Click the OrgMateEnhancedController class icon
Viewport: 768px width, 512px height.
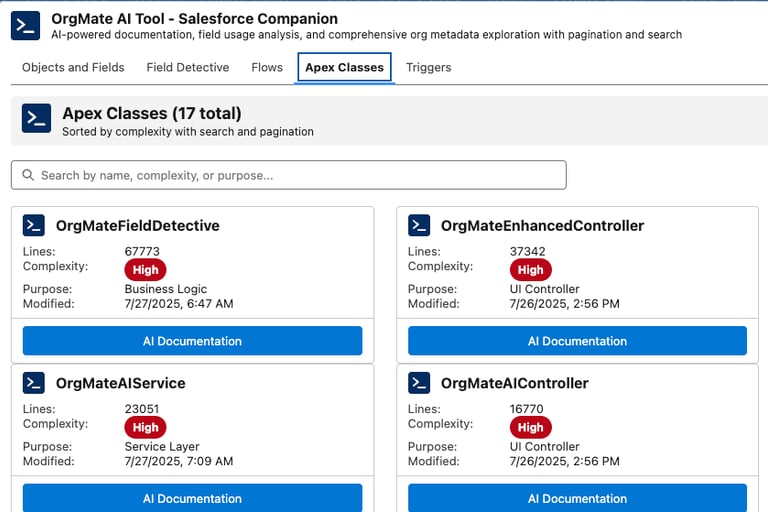click(x=419, y=226)
